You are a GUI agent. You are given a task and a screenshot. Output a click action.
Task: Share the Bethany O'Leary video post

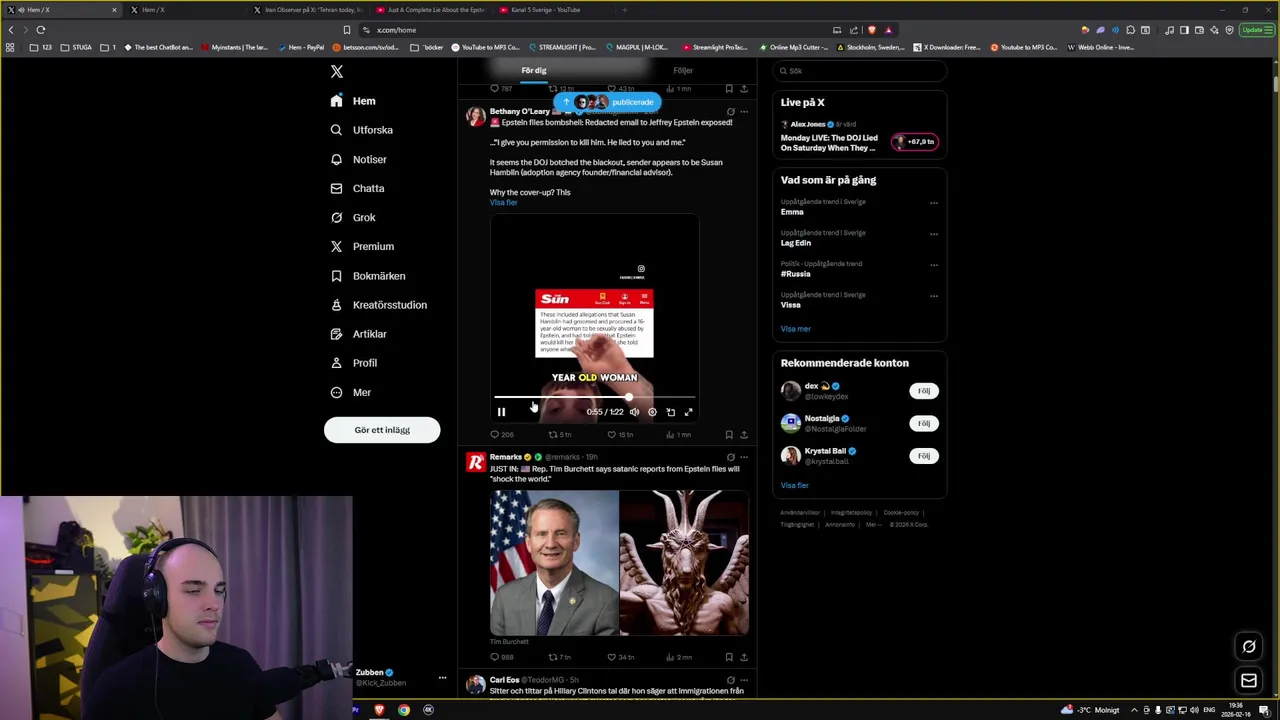pyautogui.click(x=743, y=435)
